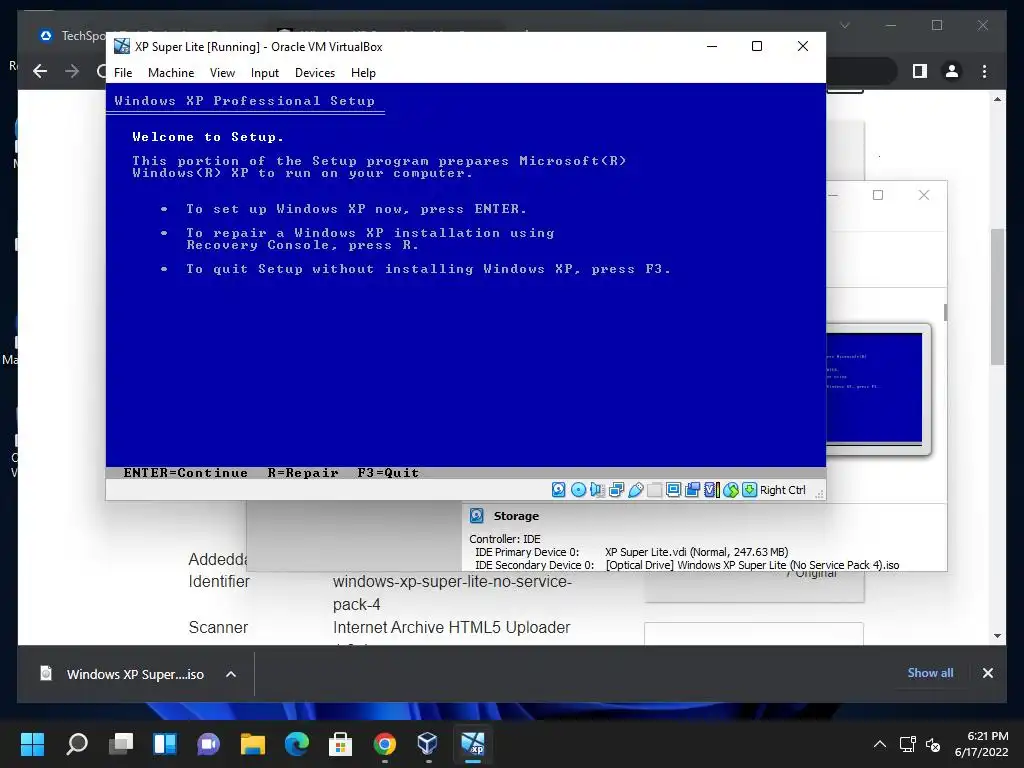This screenshot has height=768, width=1024.
Task: Click the Right Ctrl host key label
Action: coord(782,490)
